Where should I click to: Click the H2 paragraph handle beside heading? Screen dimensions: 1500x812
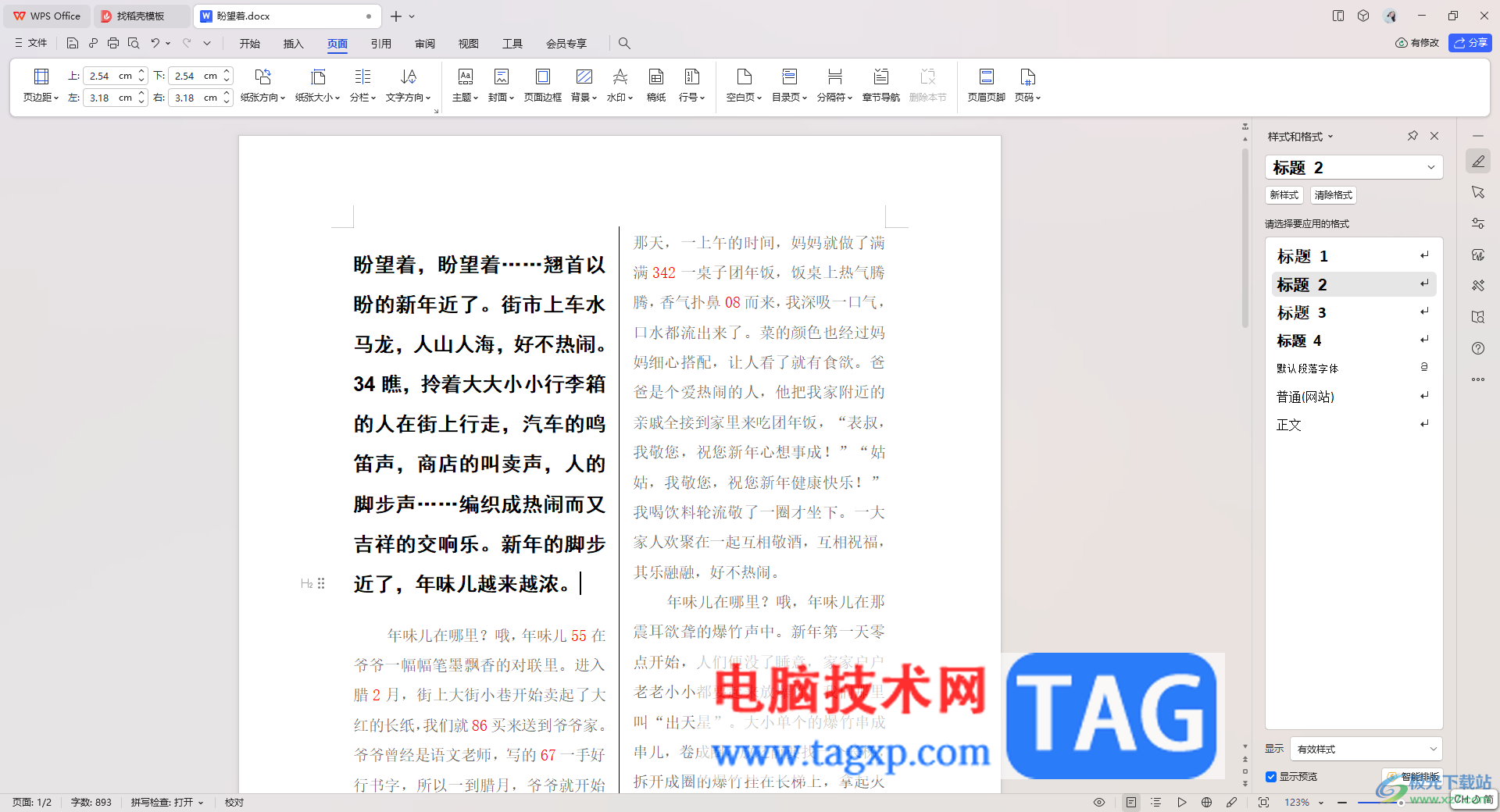(312, 583)
